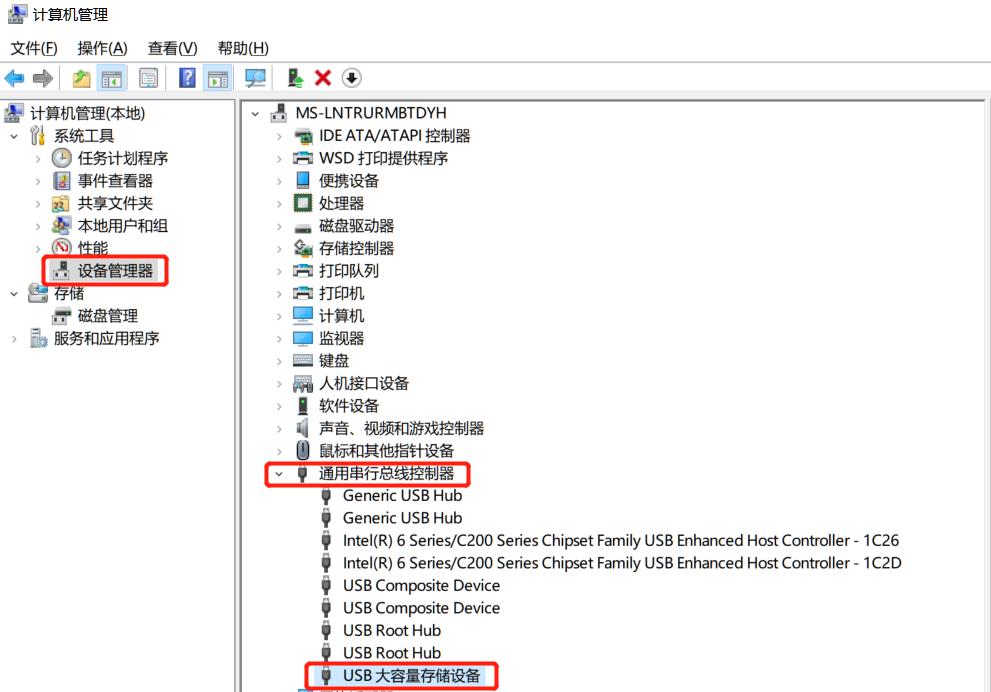Select 计算机管理(本地) root node
This screenshot has height=692, width=991.
point(87,113)
